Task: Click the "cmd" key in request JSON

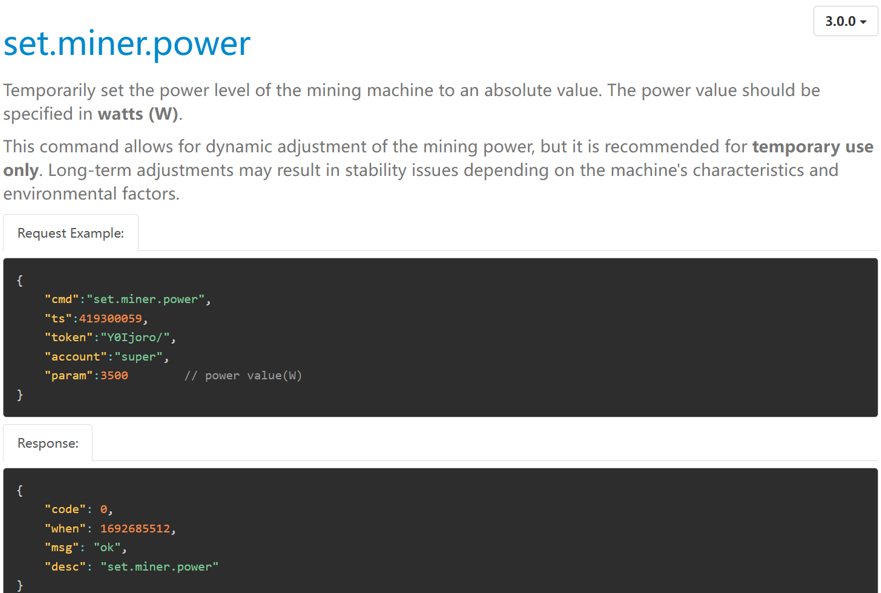Action: tap(62, 300)
